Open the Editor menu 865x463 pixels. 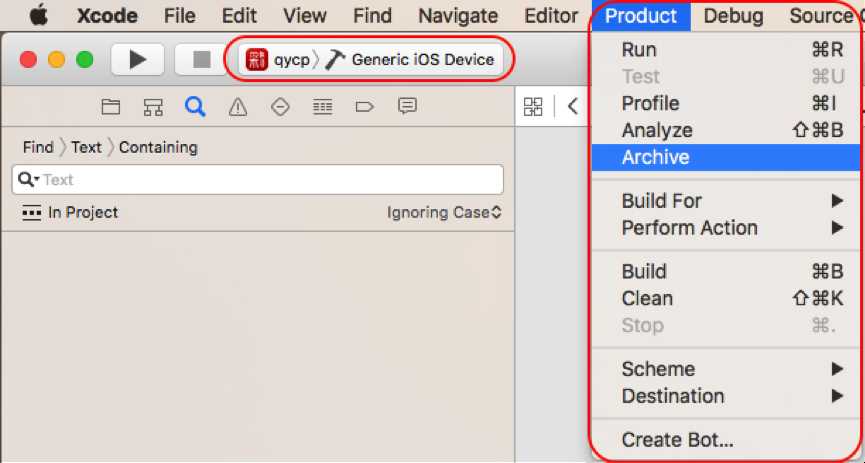[x=551, y=16]
